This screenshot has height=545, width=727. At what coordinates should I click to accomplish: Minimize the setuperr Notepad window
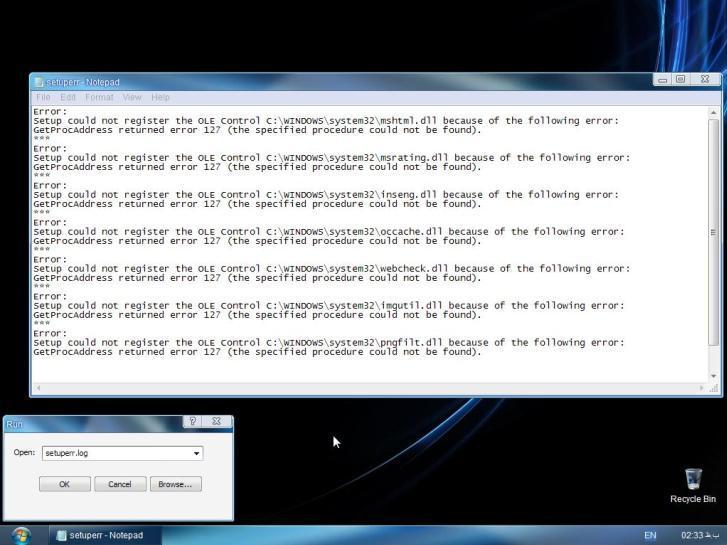[663, 80]
